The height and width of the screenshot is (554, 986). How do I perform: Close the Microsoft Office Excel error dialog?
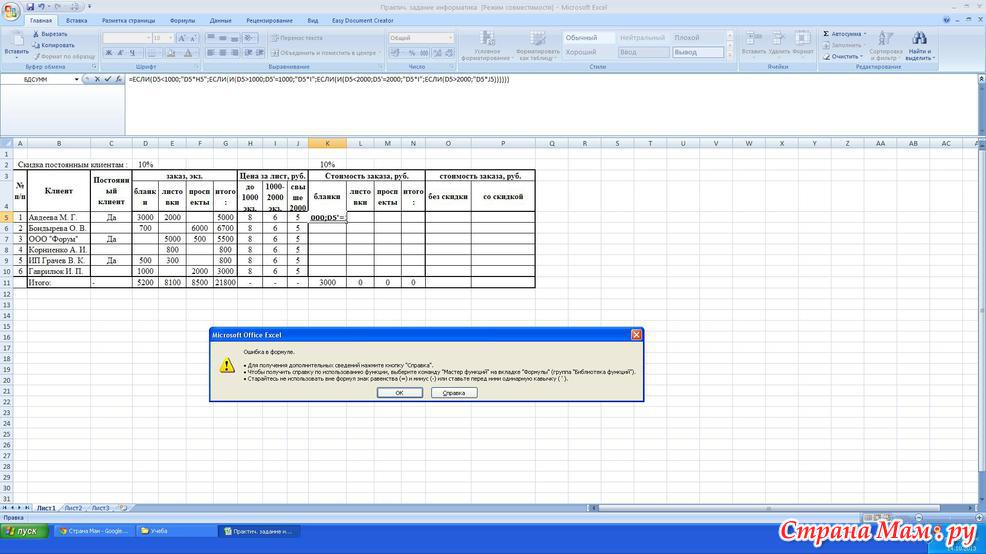tap(636, 335)
